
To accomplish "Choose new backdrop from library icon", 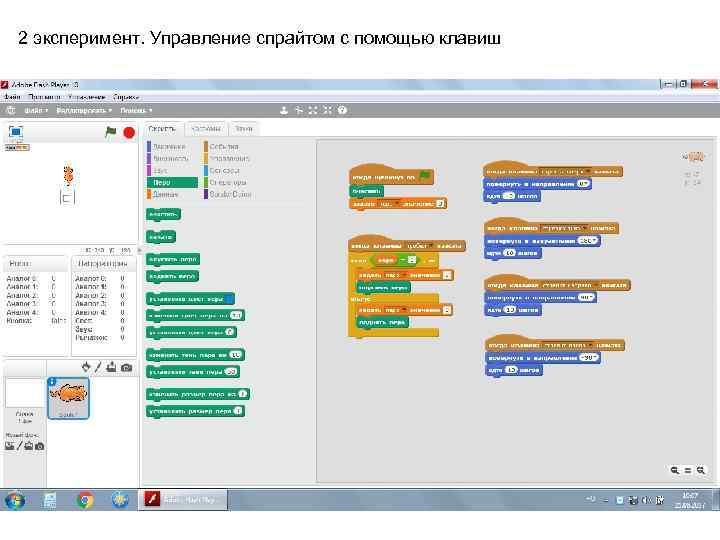I will [x=10, y=445].
